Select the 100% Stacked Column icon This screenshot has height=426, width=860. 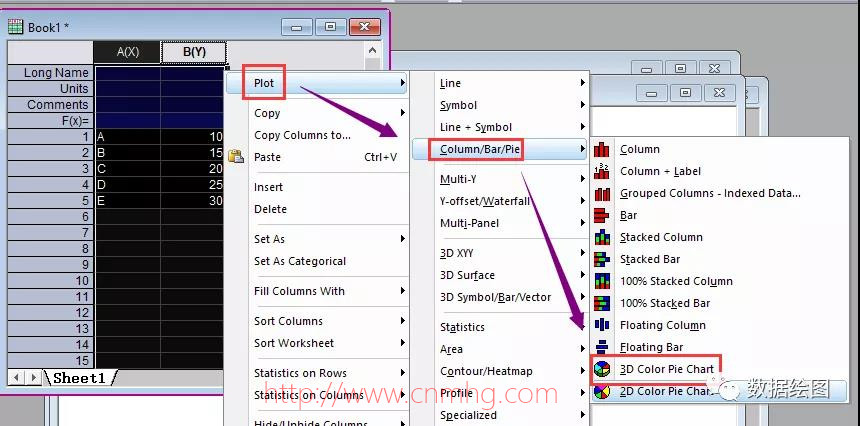click(602, 281)
